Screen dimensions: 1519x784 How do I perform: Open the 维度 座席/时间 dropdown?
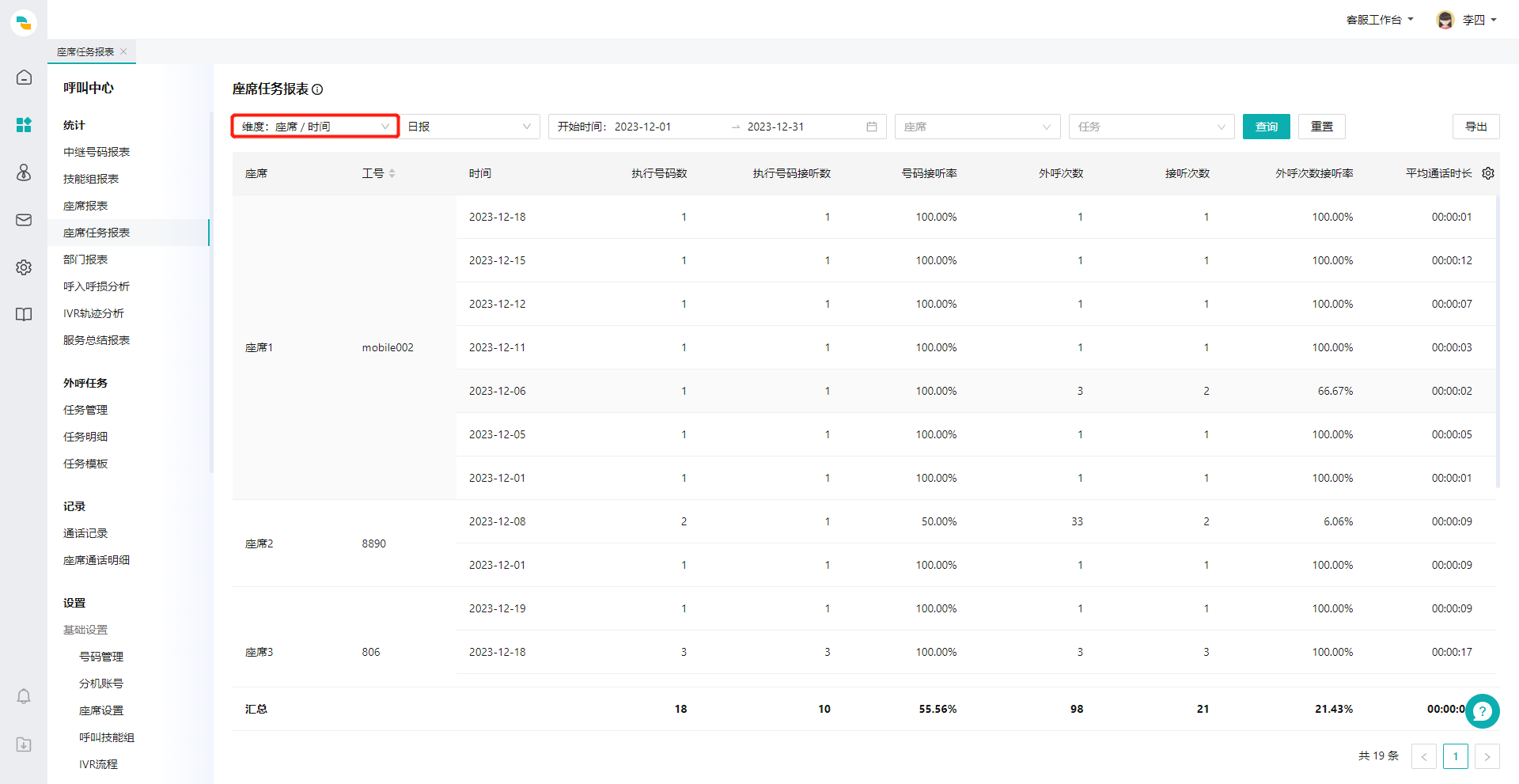click(315, 127)
